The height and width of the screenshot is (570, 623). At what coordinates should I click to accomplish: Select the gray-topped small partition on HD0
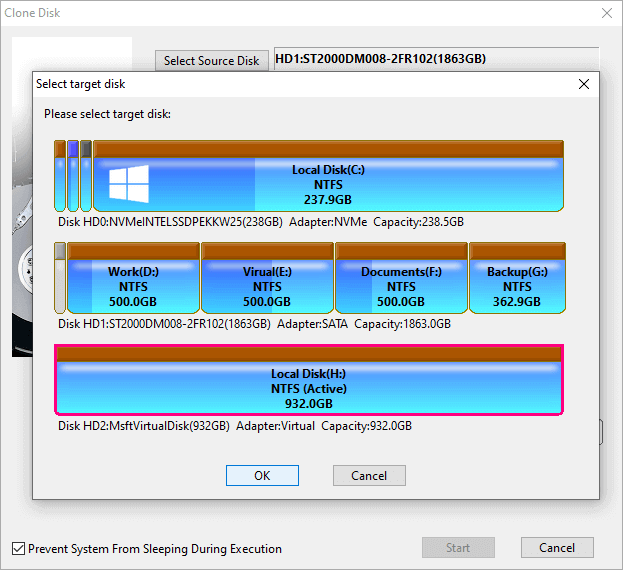tap(86, 176)
